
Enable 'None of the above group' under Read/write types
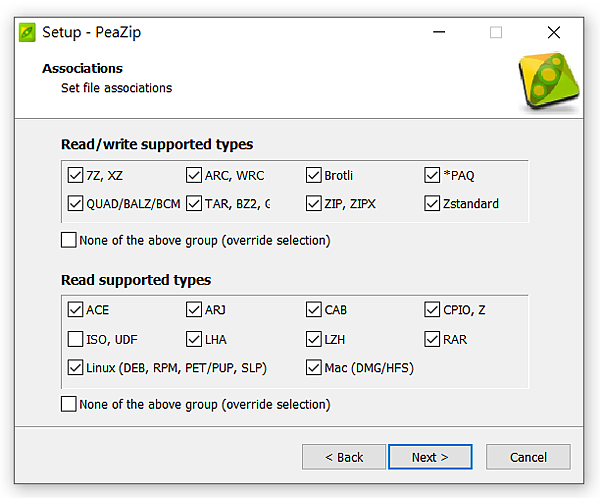(68, 240)
